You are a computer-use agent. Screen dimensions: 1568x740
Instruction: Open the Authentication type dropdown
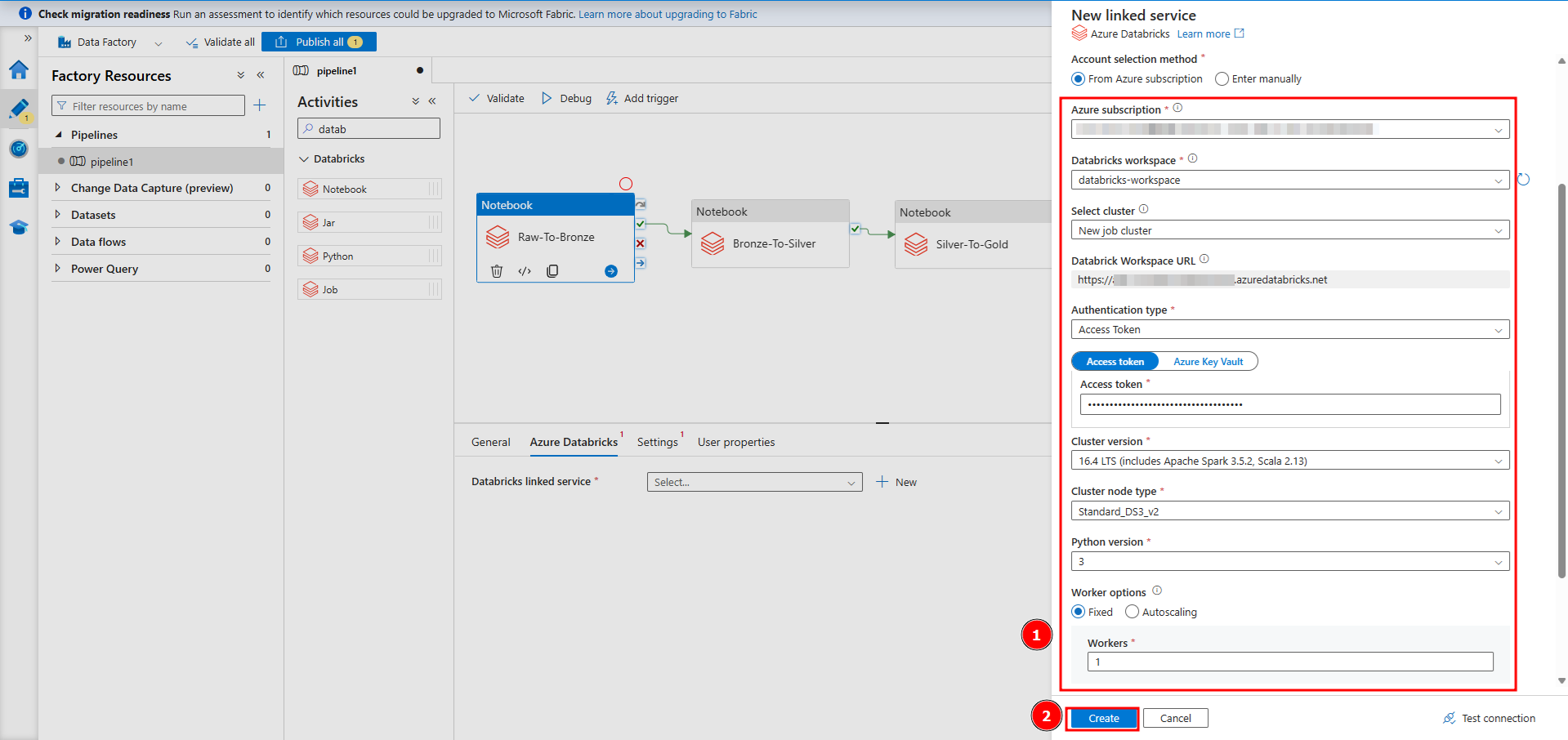pyautogui.click(x=1289, y=330)
